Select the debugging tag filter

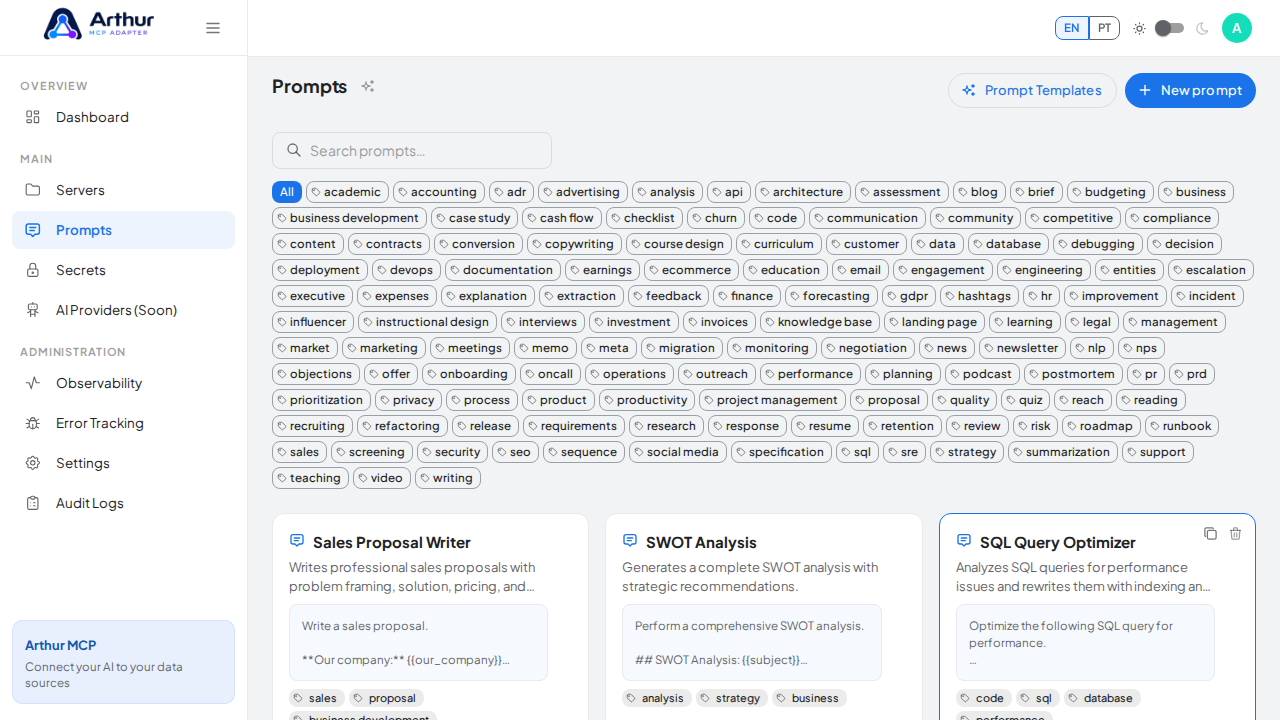(1098, 244)
